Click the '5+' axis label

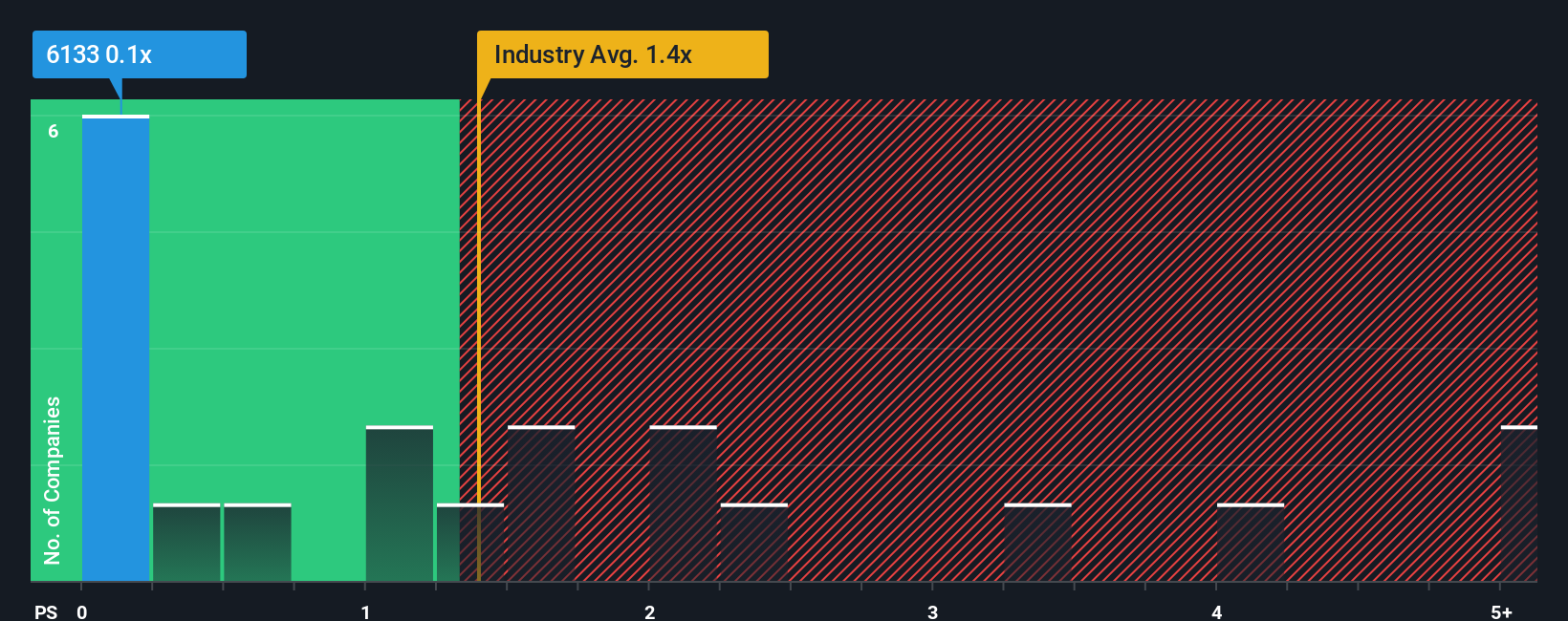(1501, 612)
